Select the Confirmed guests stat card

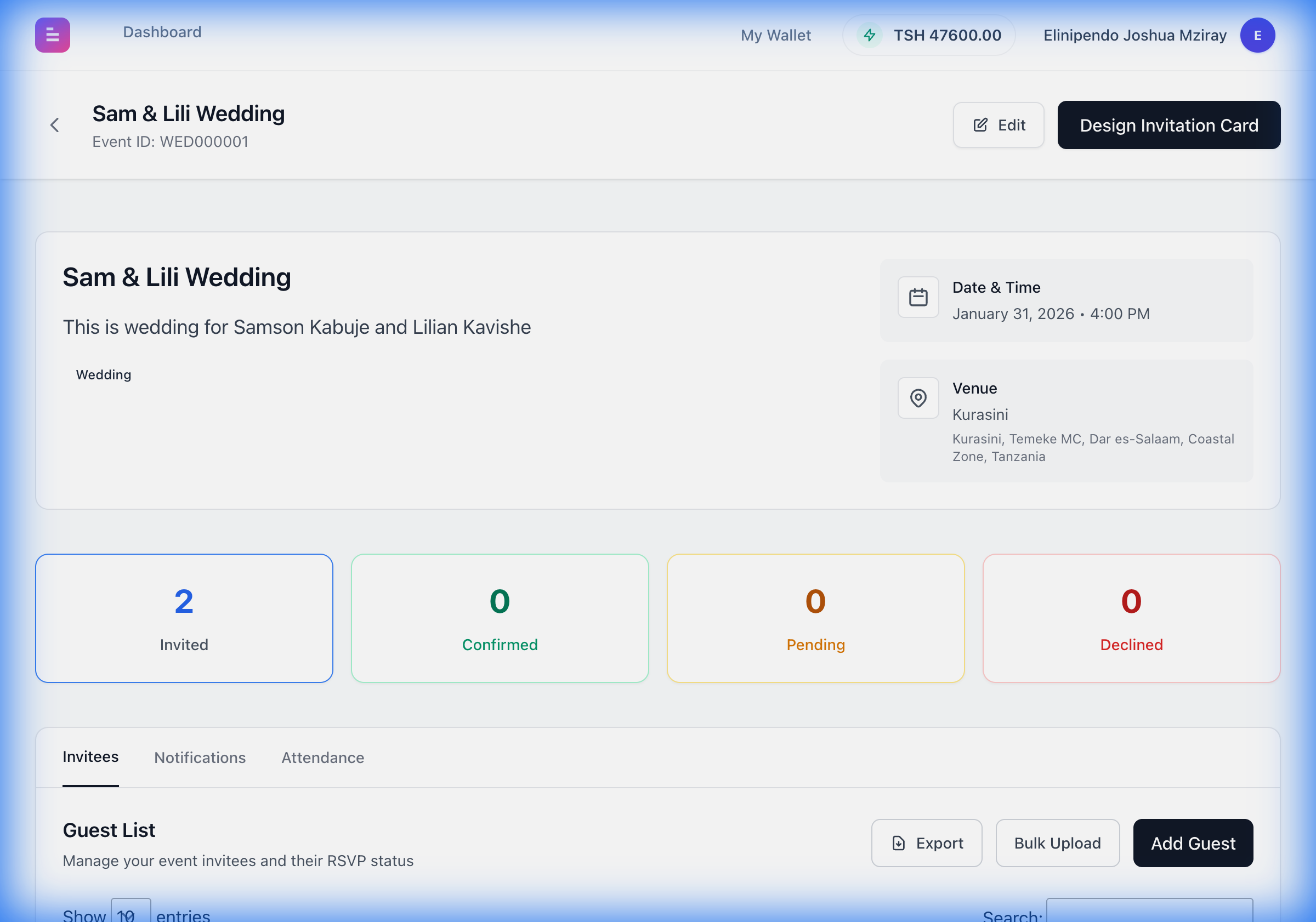pos(499,618)
